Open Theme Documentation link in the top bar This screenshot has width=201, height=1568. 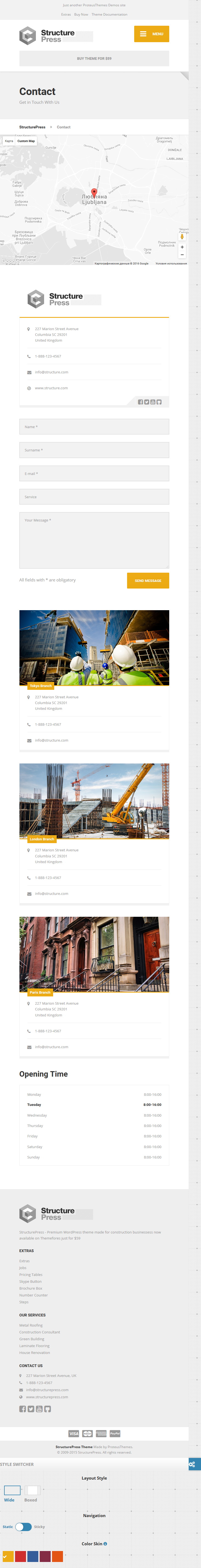(110, 15)
